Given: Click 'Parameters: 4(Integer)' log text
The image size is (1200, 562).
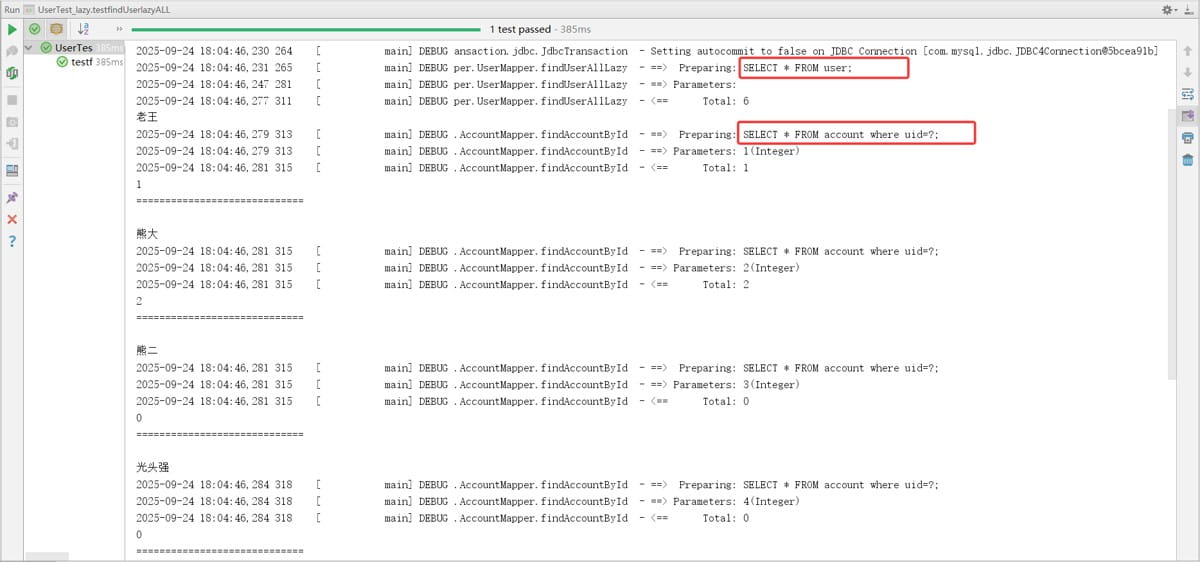Looking at the screenshot, I should pos(736,502).
